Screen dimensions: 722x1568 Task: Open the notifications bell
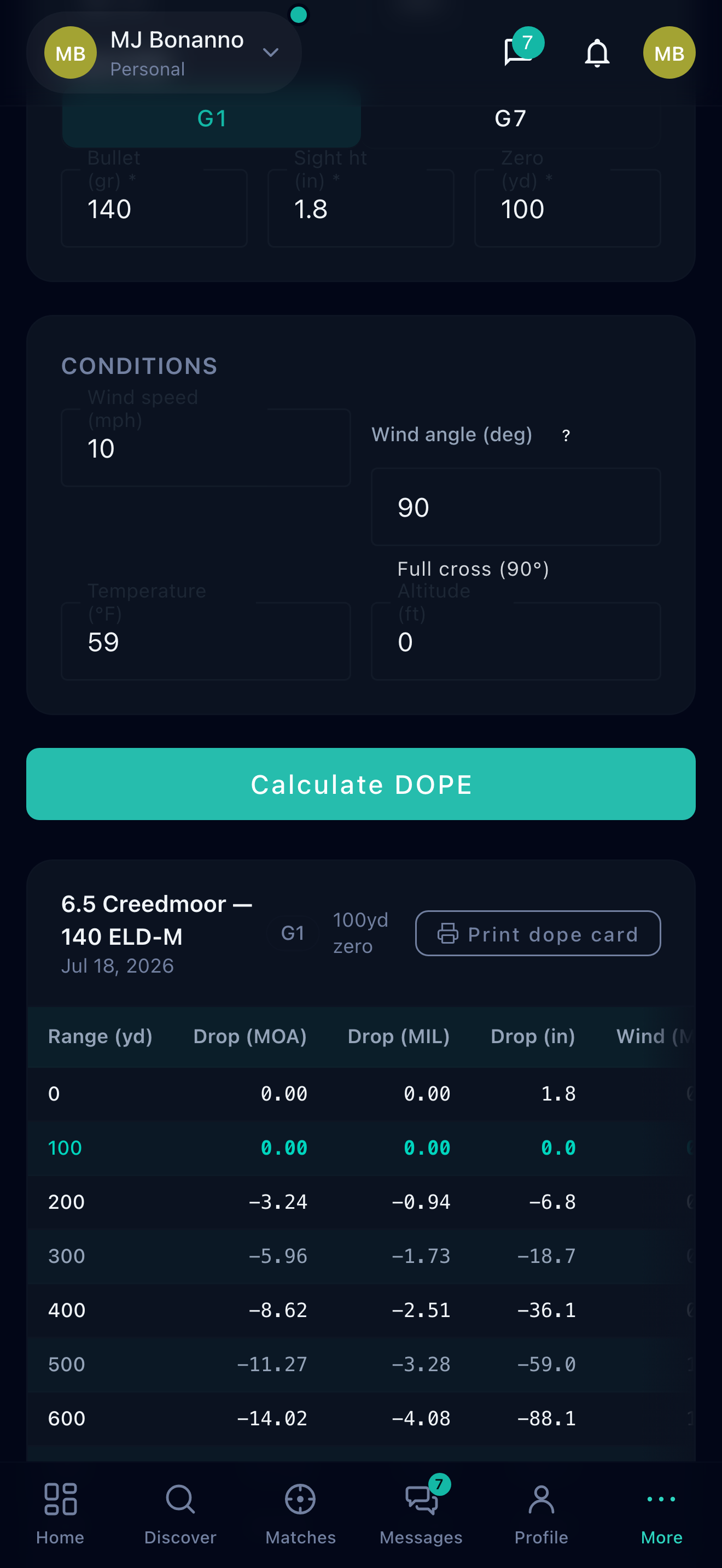click(x=597, y=52)
